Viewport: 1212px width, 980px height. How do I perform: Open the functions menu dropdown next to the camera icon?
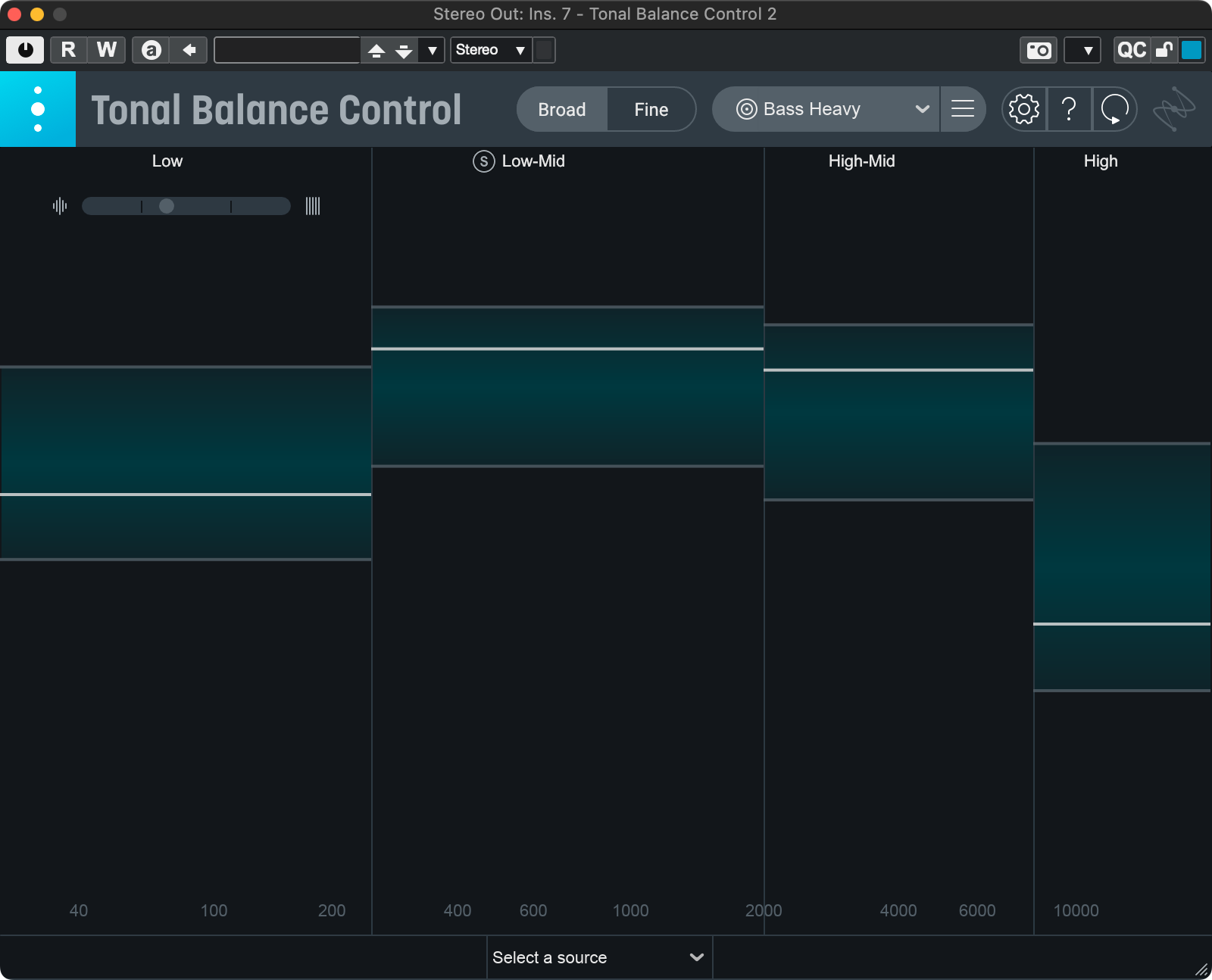coord(1082,51)
